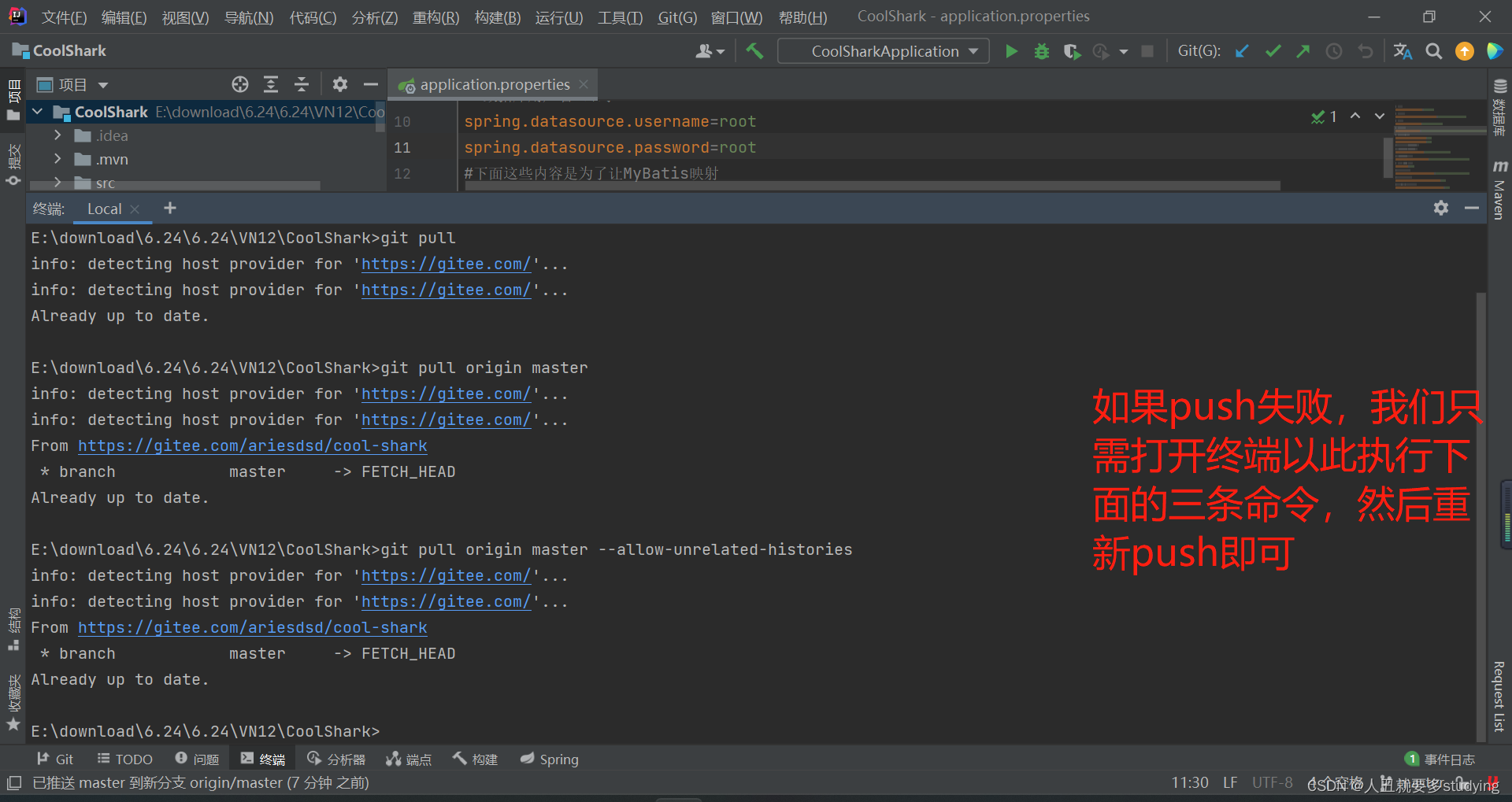Run with coverage shield icon

[x=1071, y=51]
